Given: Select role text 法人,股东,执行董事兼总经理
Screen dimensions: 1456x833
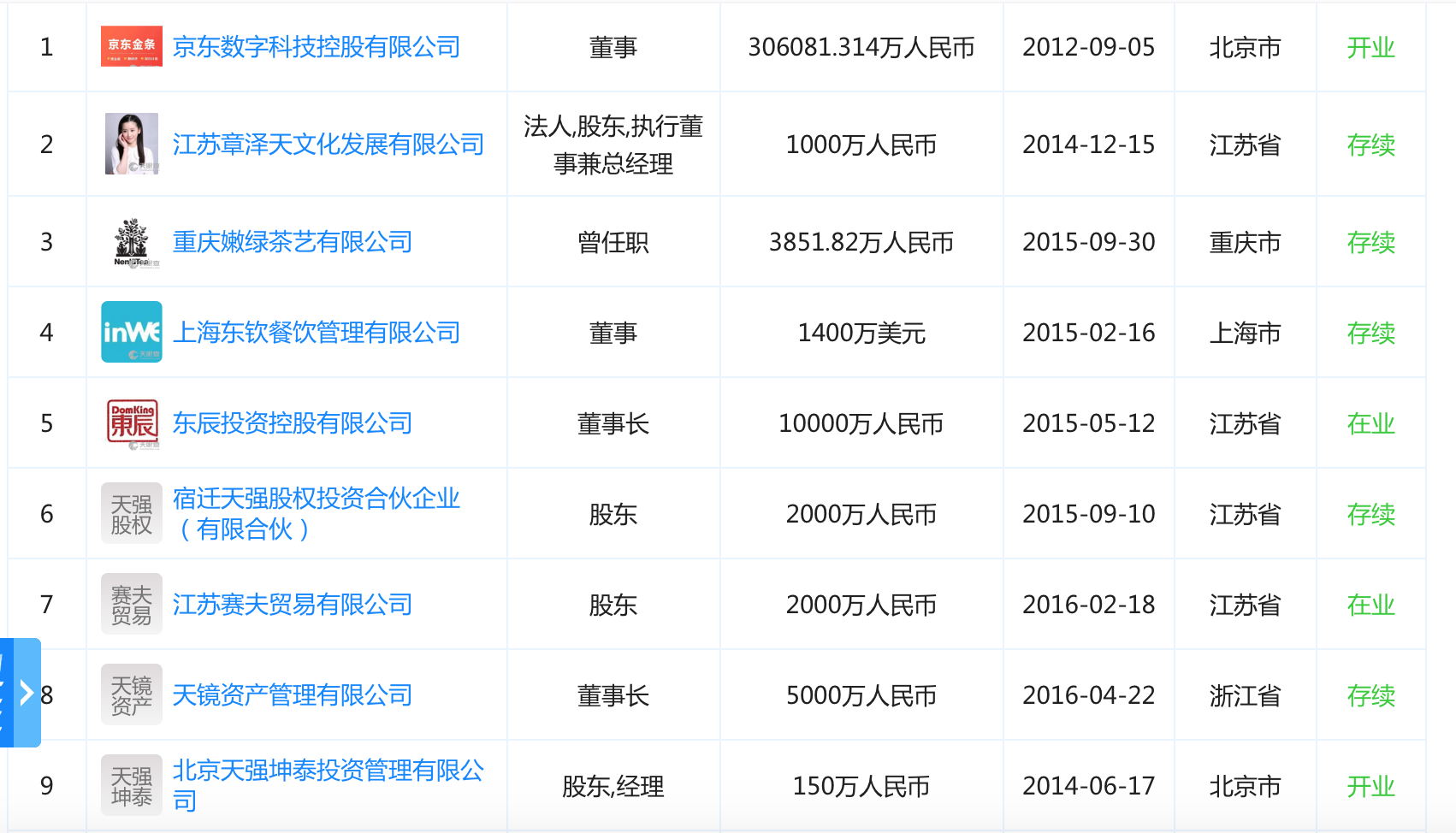Looking at the screenshot, I should 613,145.
